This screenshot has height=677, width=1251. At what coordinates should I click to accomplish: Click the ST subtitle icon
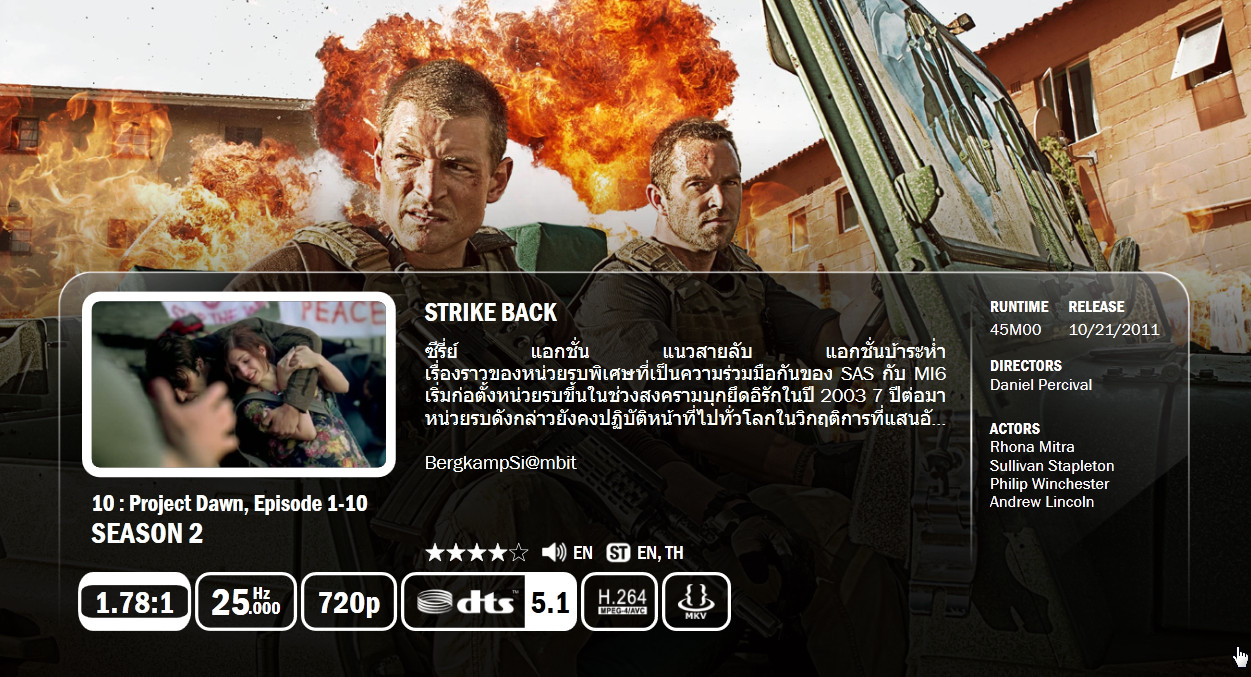618,552
